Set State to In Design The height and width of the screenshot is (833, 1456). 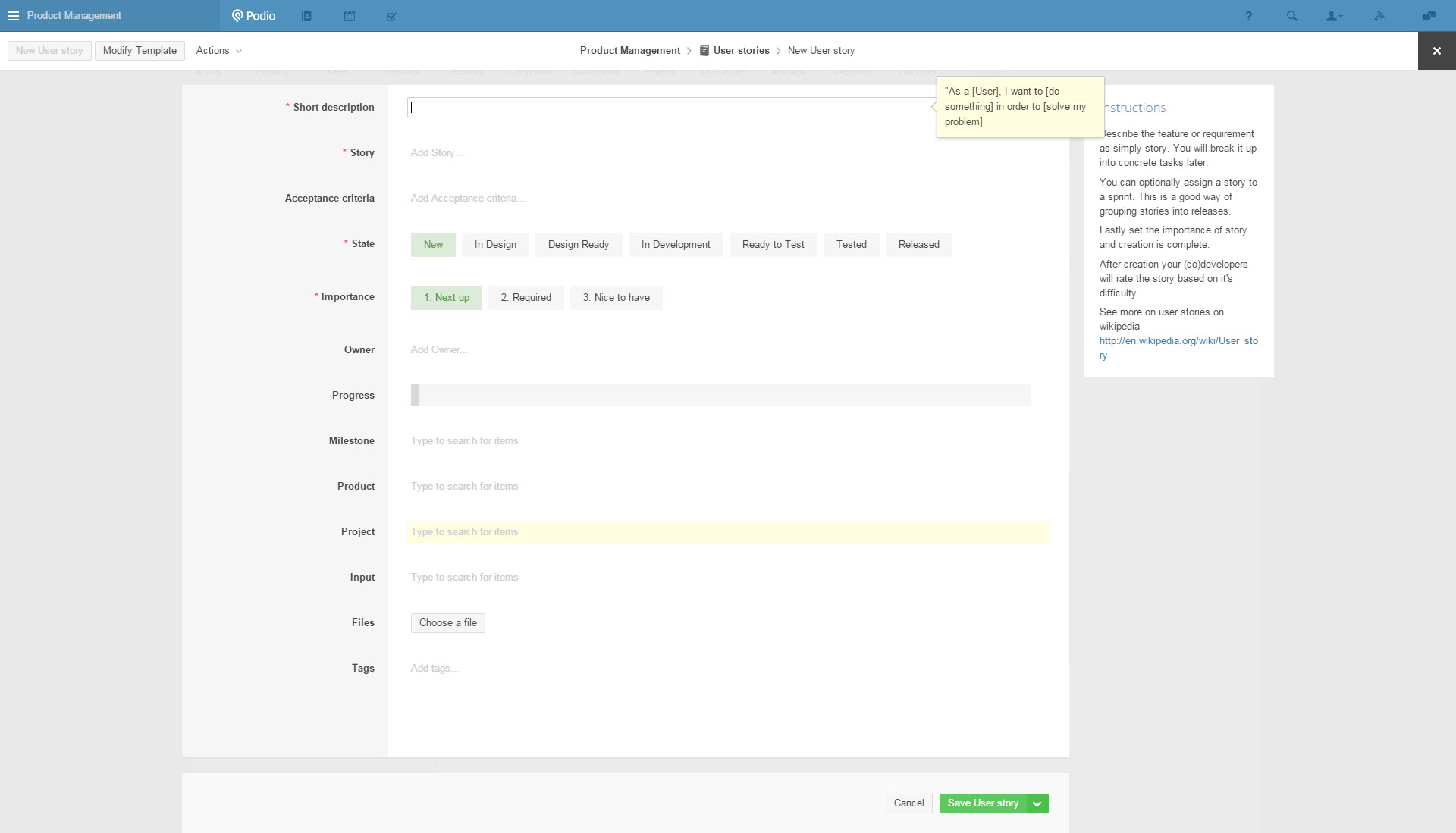tap(495, 244)
